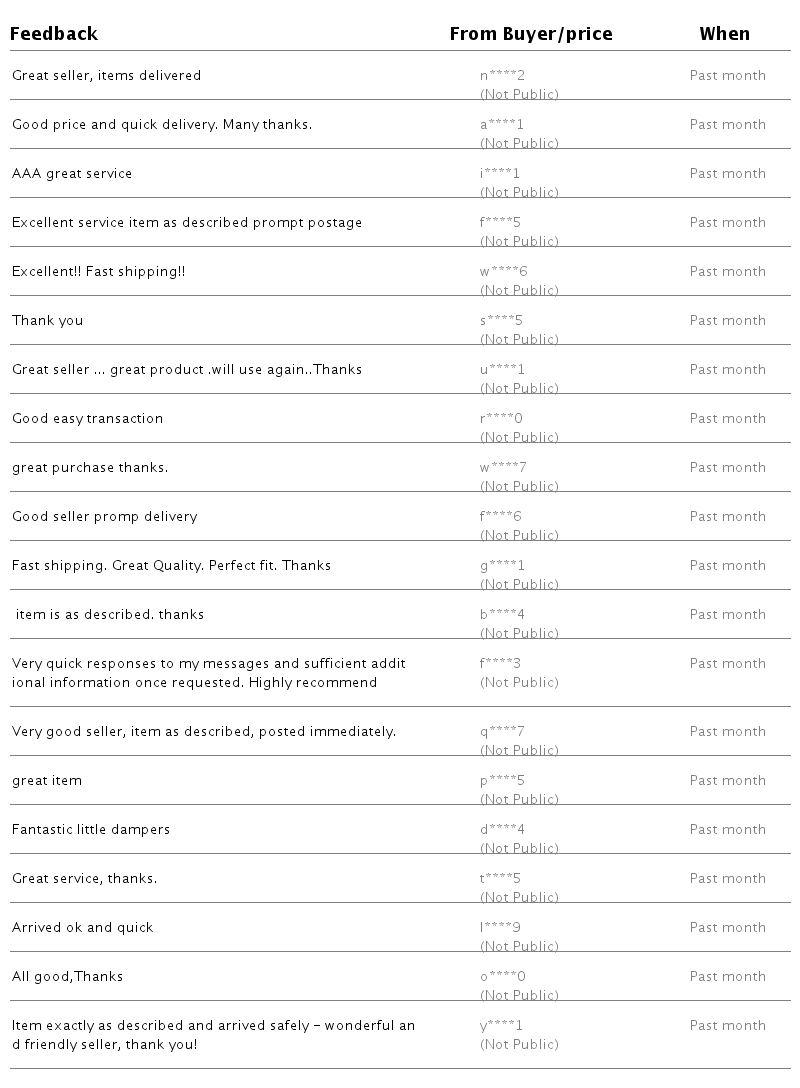Viewport: 800px width, 1088px height.
Task: Click the "Fantastic little dampers" comment
Action: 91,830
